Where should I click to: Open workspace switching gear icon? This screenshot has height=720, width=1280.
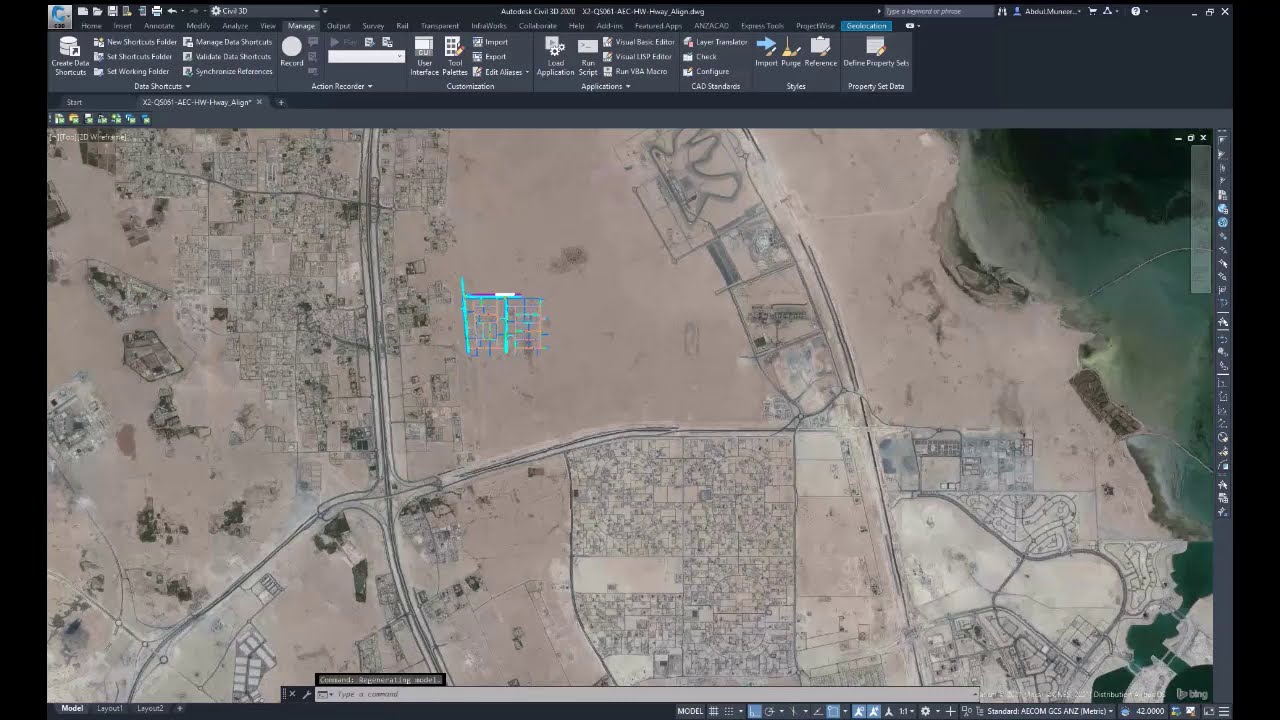coord(926,711)
